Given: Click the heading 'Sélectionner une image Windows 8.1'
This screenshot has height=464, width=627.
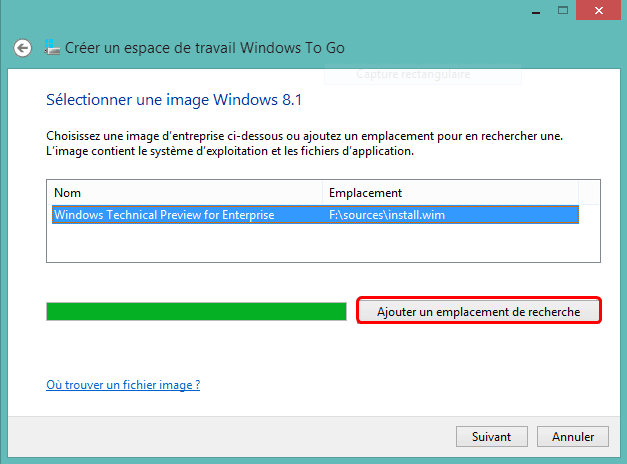Looking at the screenshot, I should (x=159, y=100).
